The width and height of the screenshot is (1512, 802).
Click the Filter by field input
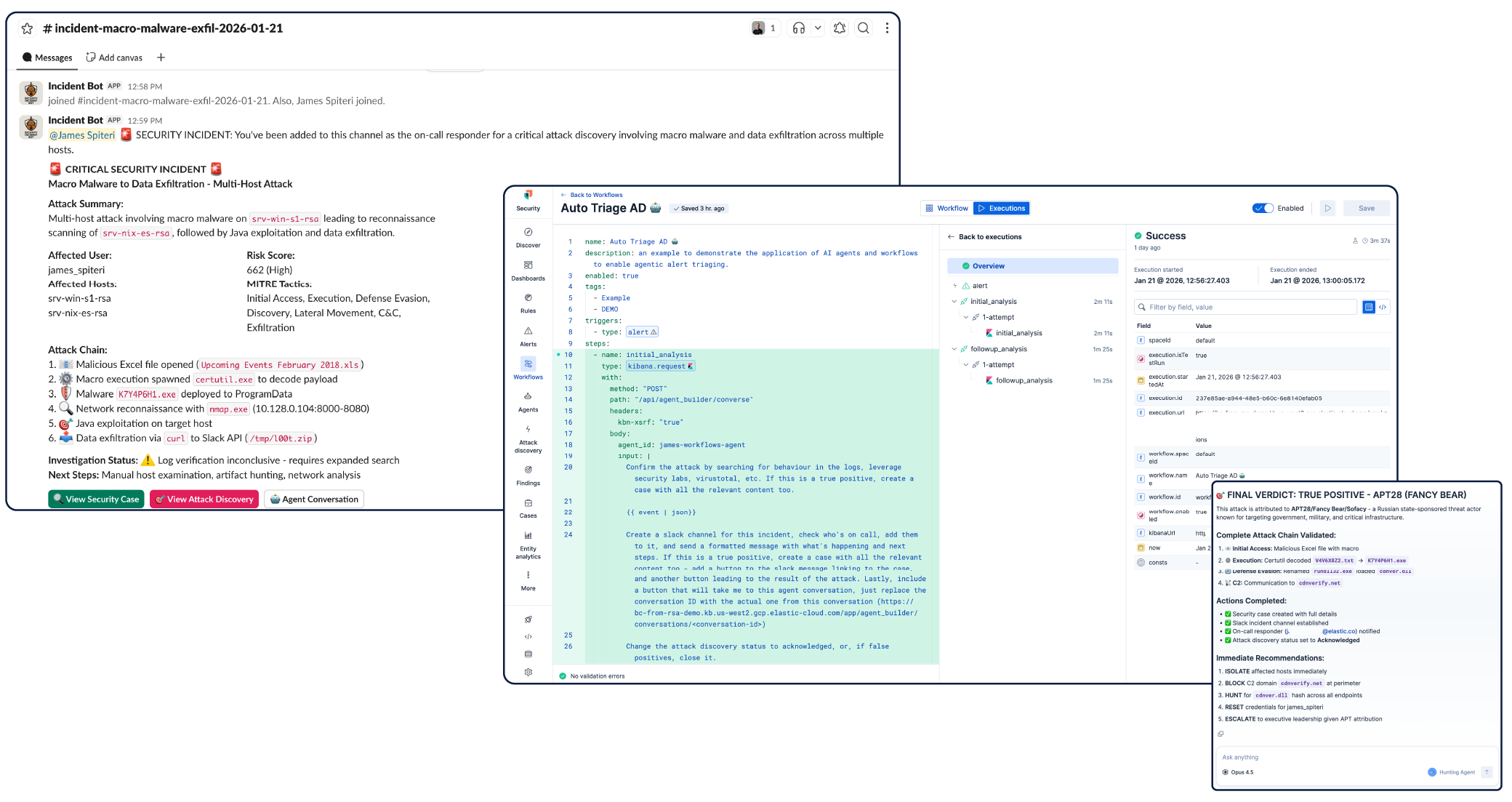(1246, 307)
